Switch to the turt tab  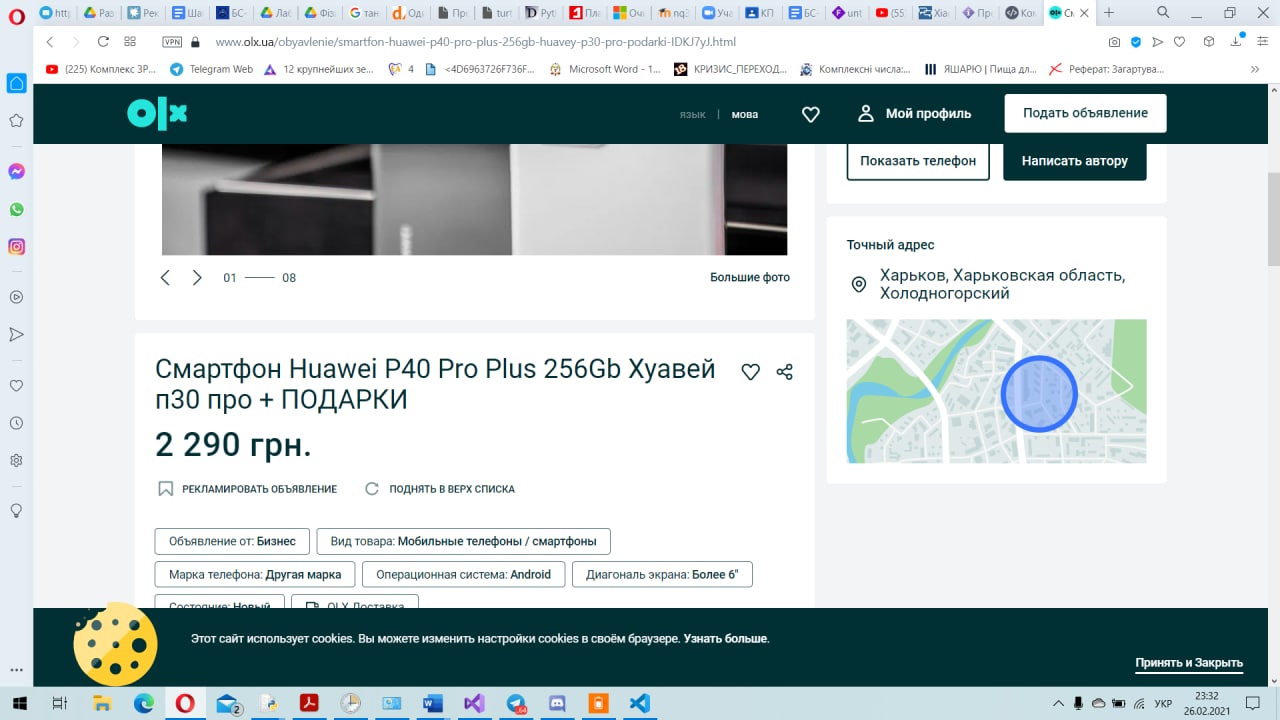[x=497, y=13]
